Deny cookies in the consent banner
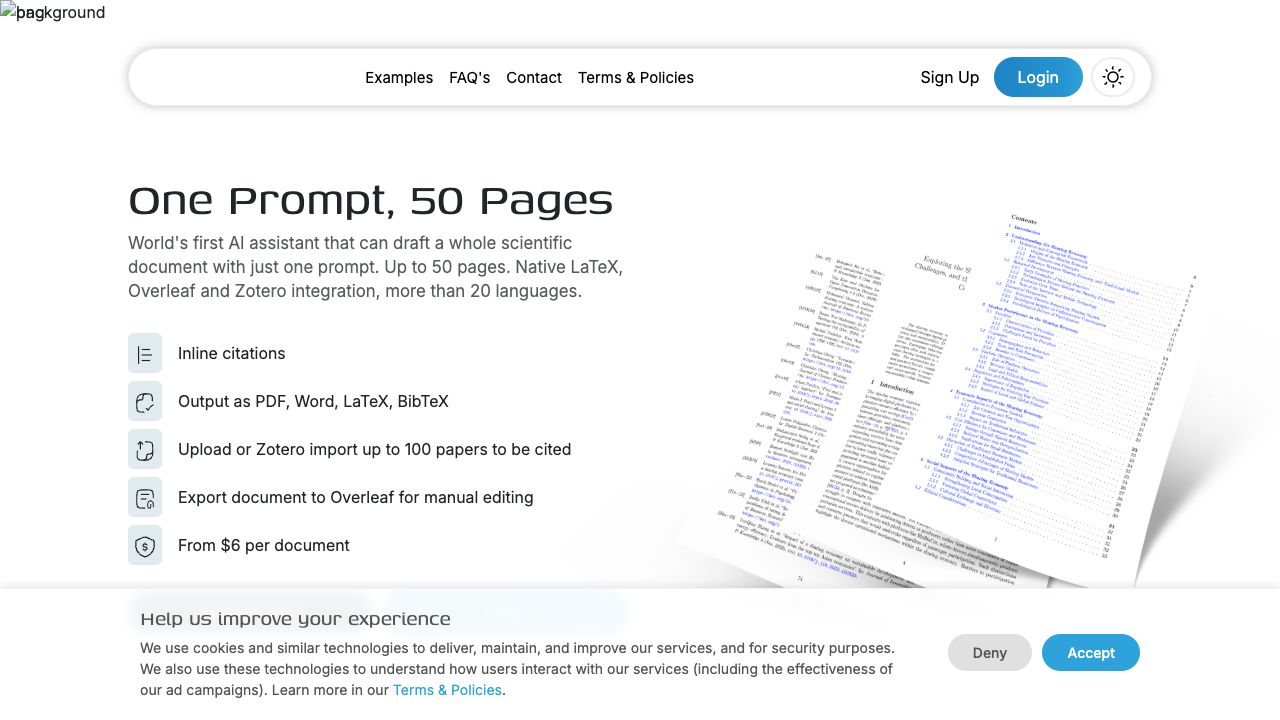 pos(989,652)
